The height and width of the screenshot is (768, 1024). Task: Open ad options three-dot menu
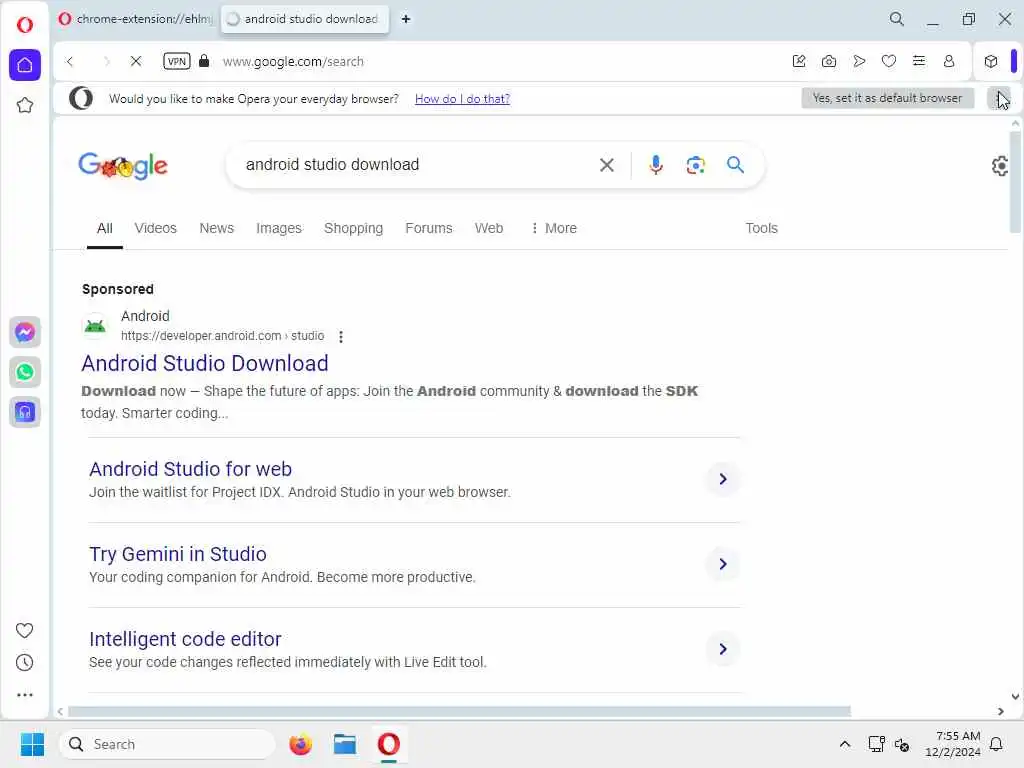(340, 336)
